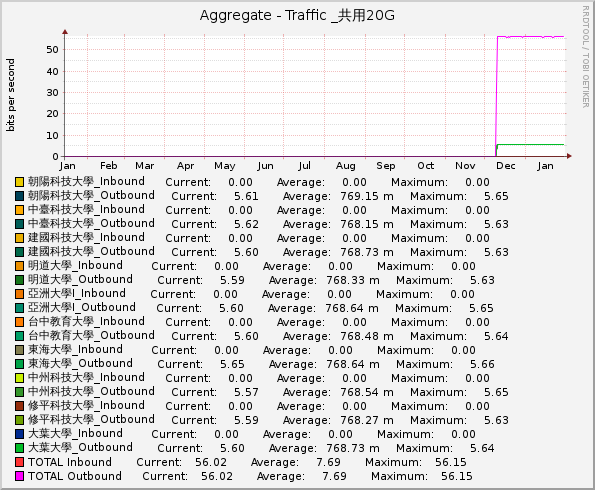Click the 5.61 current for 朝陽科技大學_Outbound
Screen dimensions: 595x490
point(246,196)
